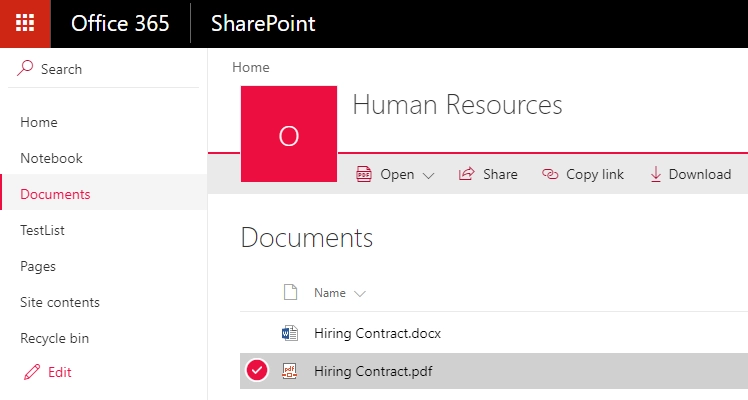The height and width of the screenshot is (400, 748).
Task: Click the PDF icon for Hiring Contract.pdf
Action: pyautogui.click(x=290, y=371)
